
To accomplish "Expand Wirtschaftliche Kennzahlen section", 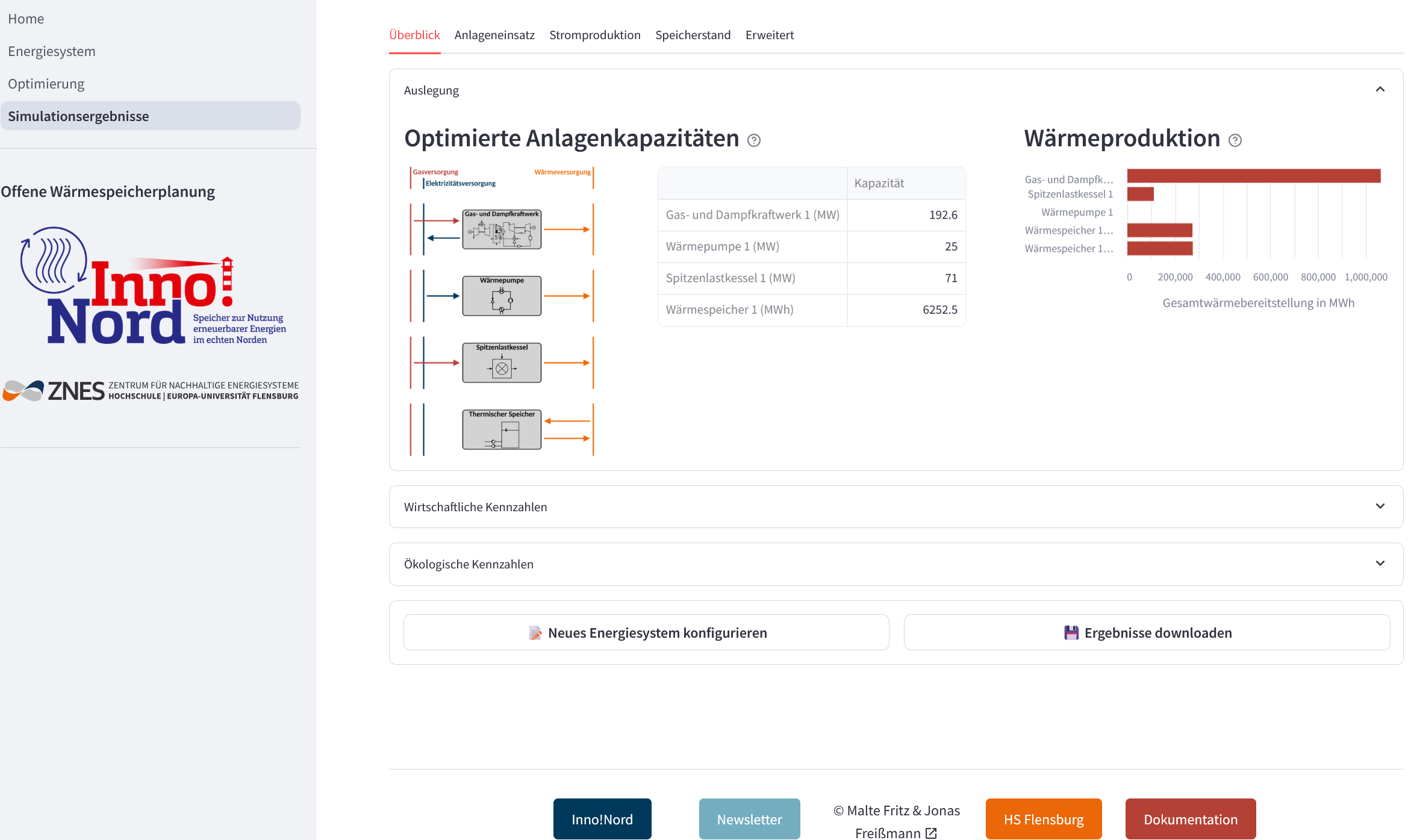I will click(x=896, y=507).
